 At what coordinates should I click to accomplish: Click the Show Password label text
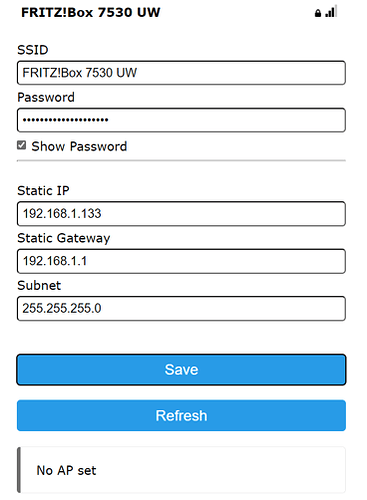pyautogui.click(x=79, y=146)
